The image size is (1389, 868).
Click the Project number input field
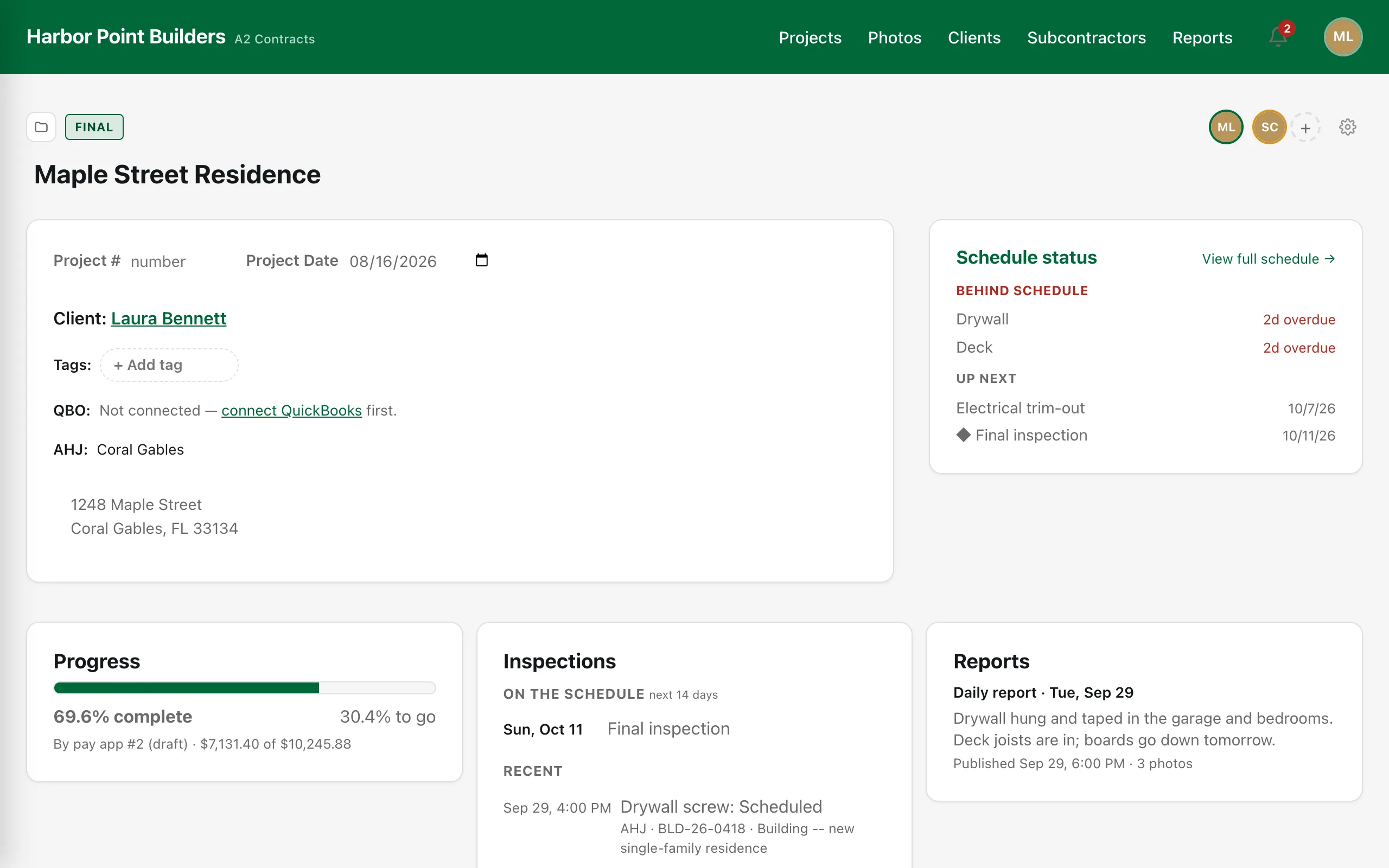tap(179, 261)
